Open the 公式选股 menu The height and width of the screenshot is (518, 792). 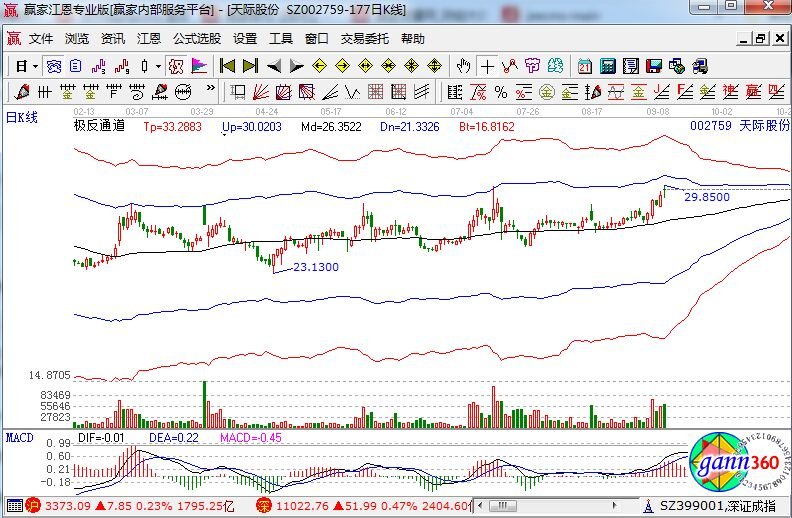tap(197, 39)
